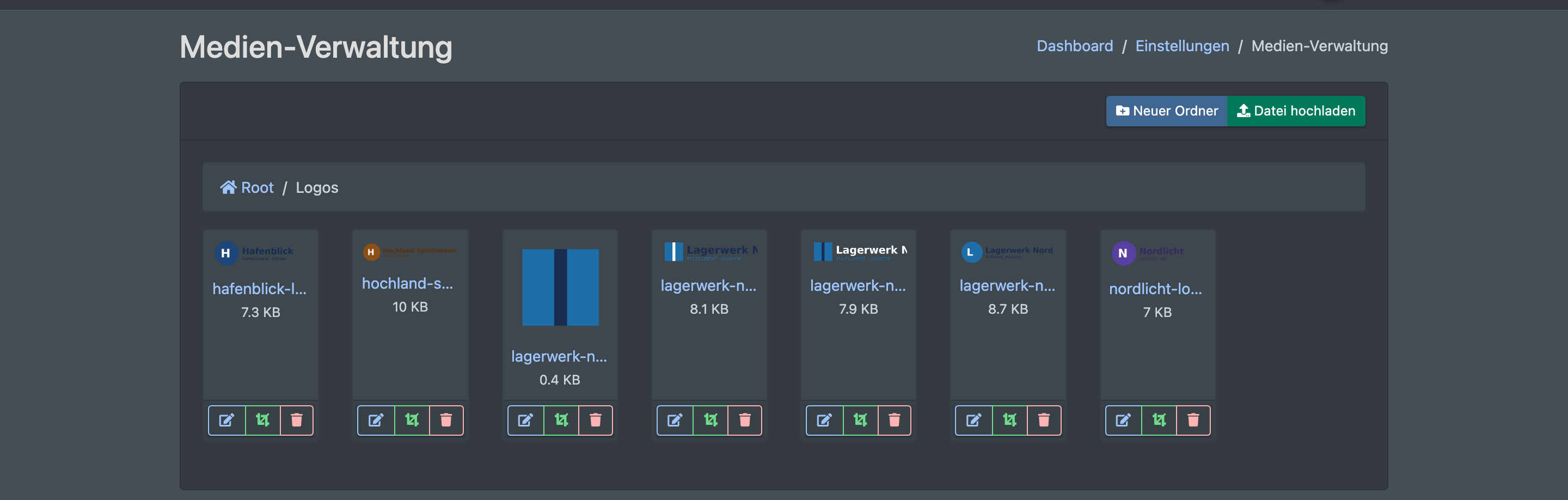Select the Lagerwerk thumbnail with white text

[860, 251]
